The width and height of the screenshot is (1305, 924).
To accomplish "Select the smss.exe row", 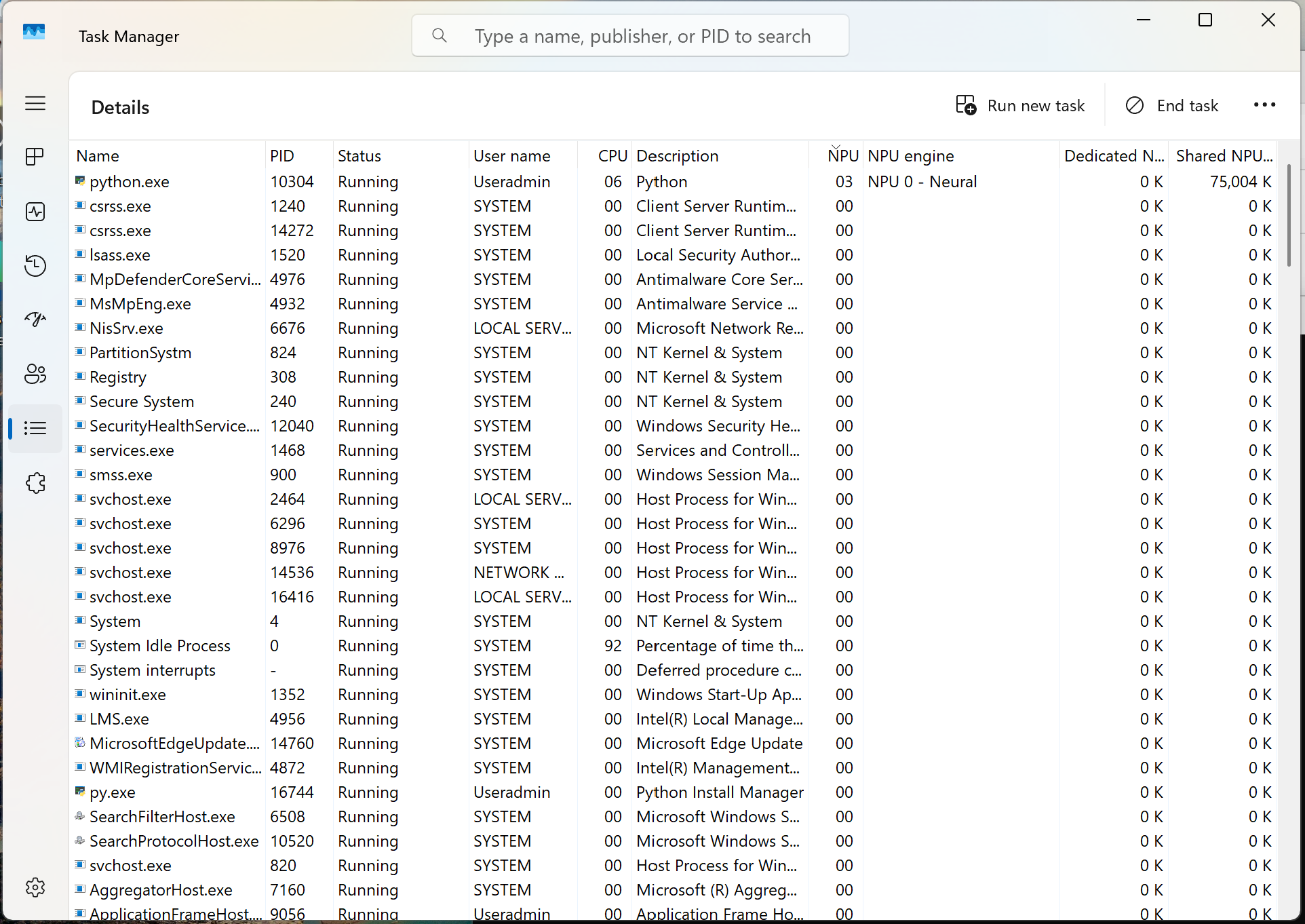I will (674, 475).
